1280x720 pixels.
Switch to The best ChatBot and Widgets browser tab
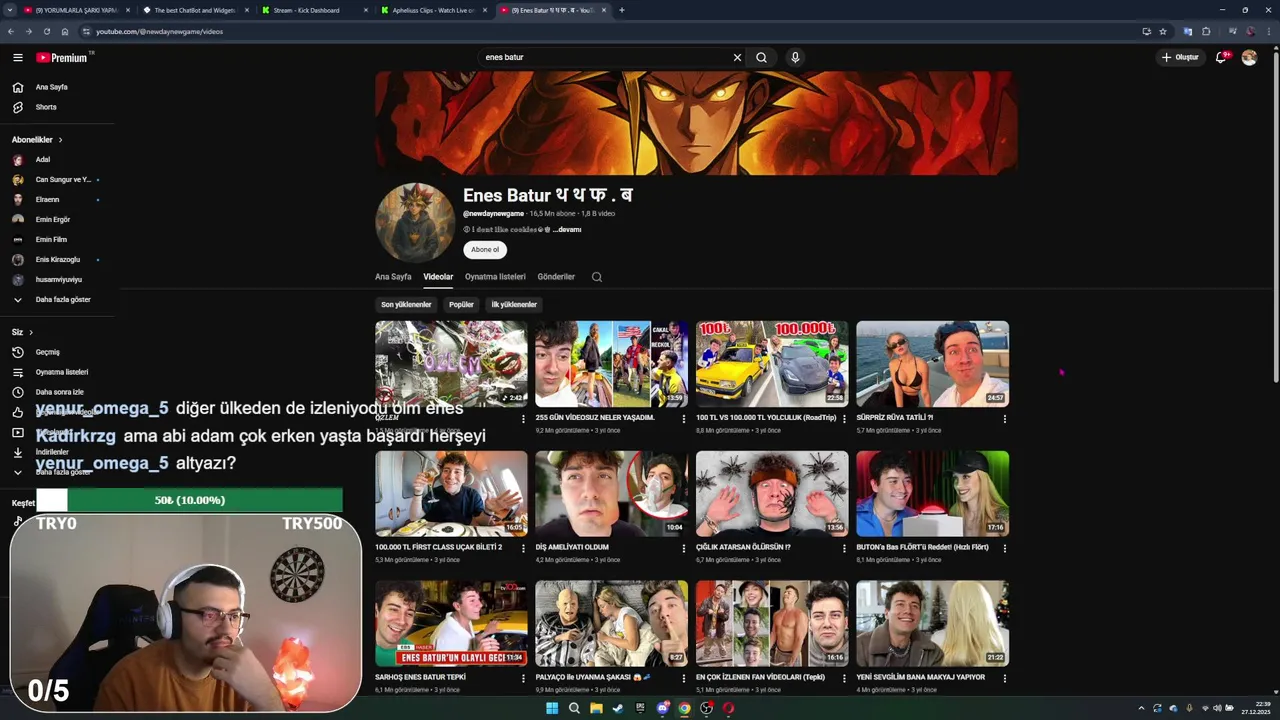(194, 10)
